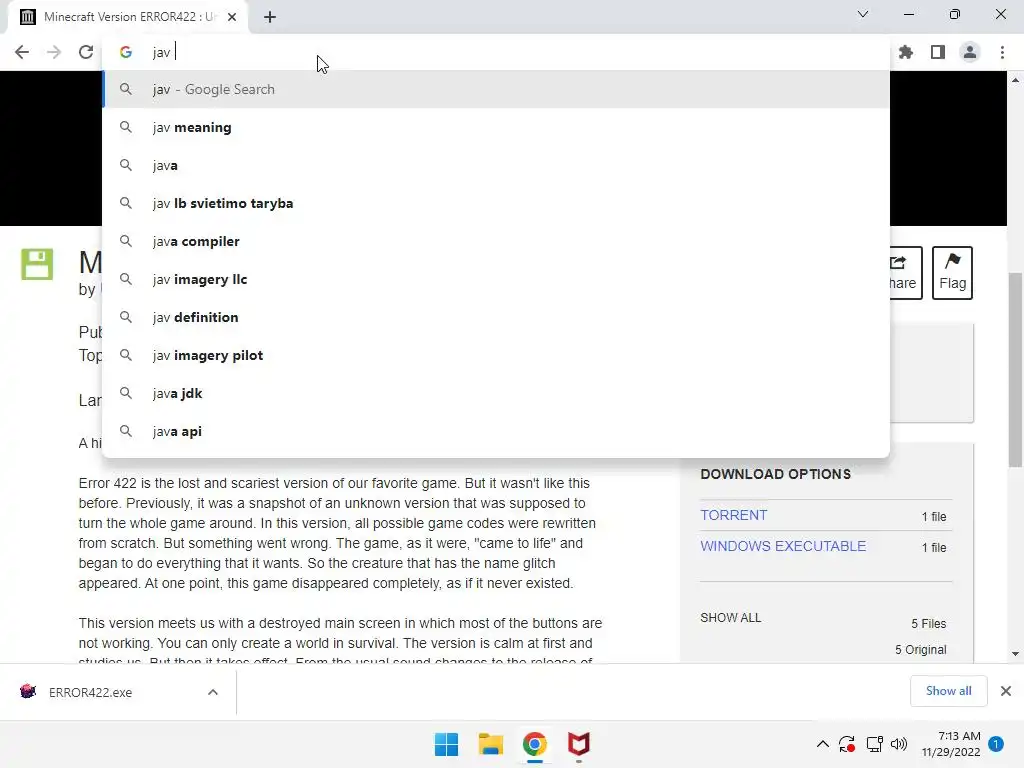Go back to the previous page
This screenshot has width=1024, height=768.
[22, 52]
